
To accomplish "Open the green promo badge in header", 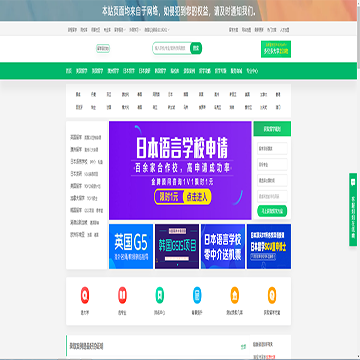I will pos(276,49).
